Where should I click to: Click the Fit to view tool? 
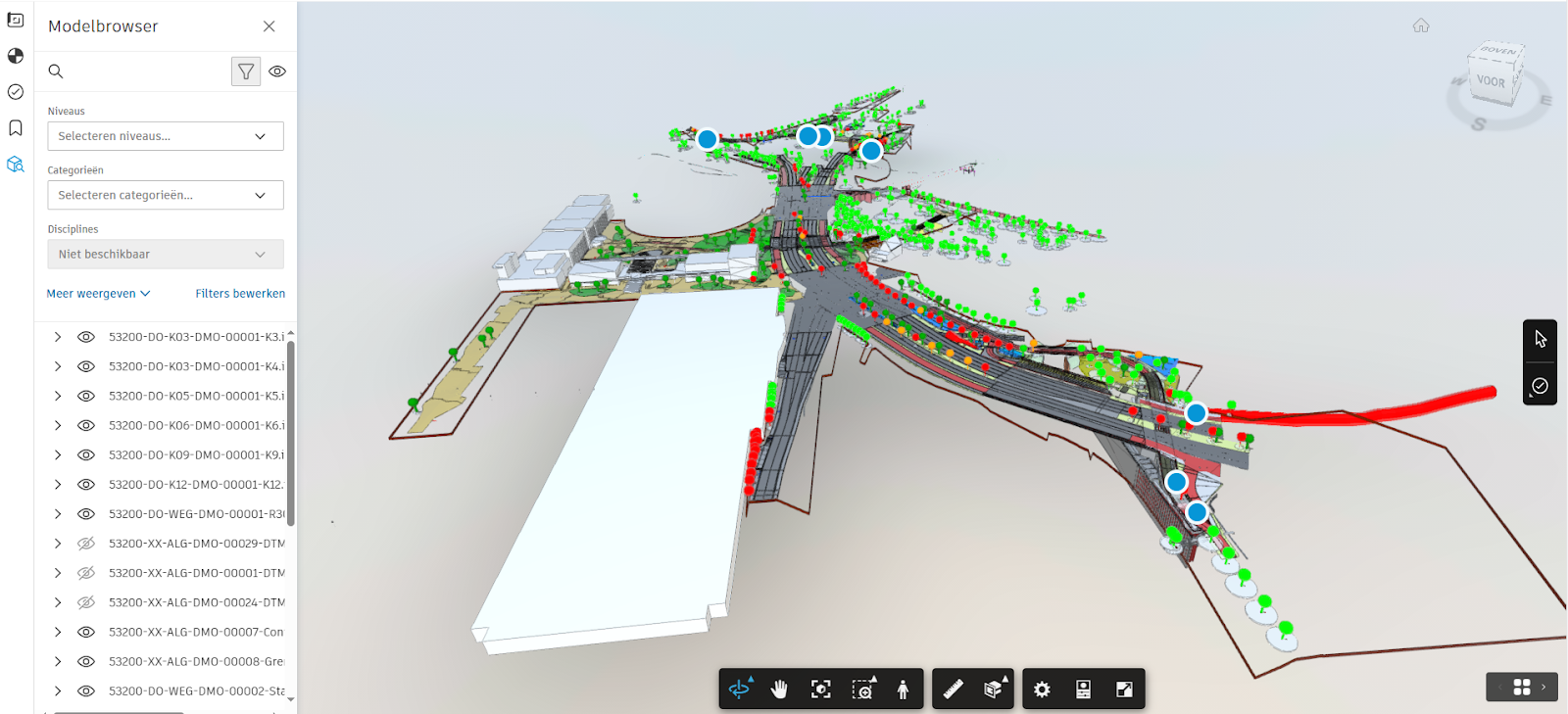(x=821, y=689)
